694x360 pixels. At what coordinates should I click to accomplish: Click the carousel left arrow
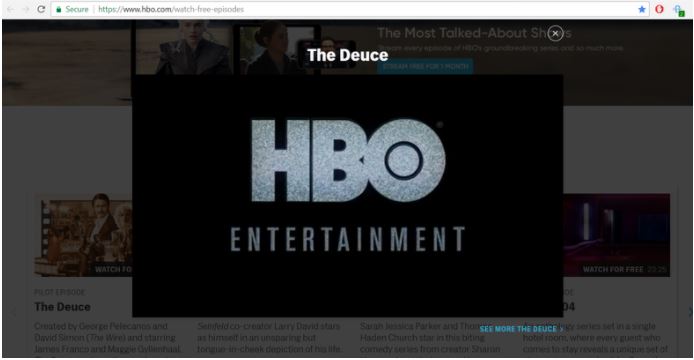click(13, 313)
